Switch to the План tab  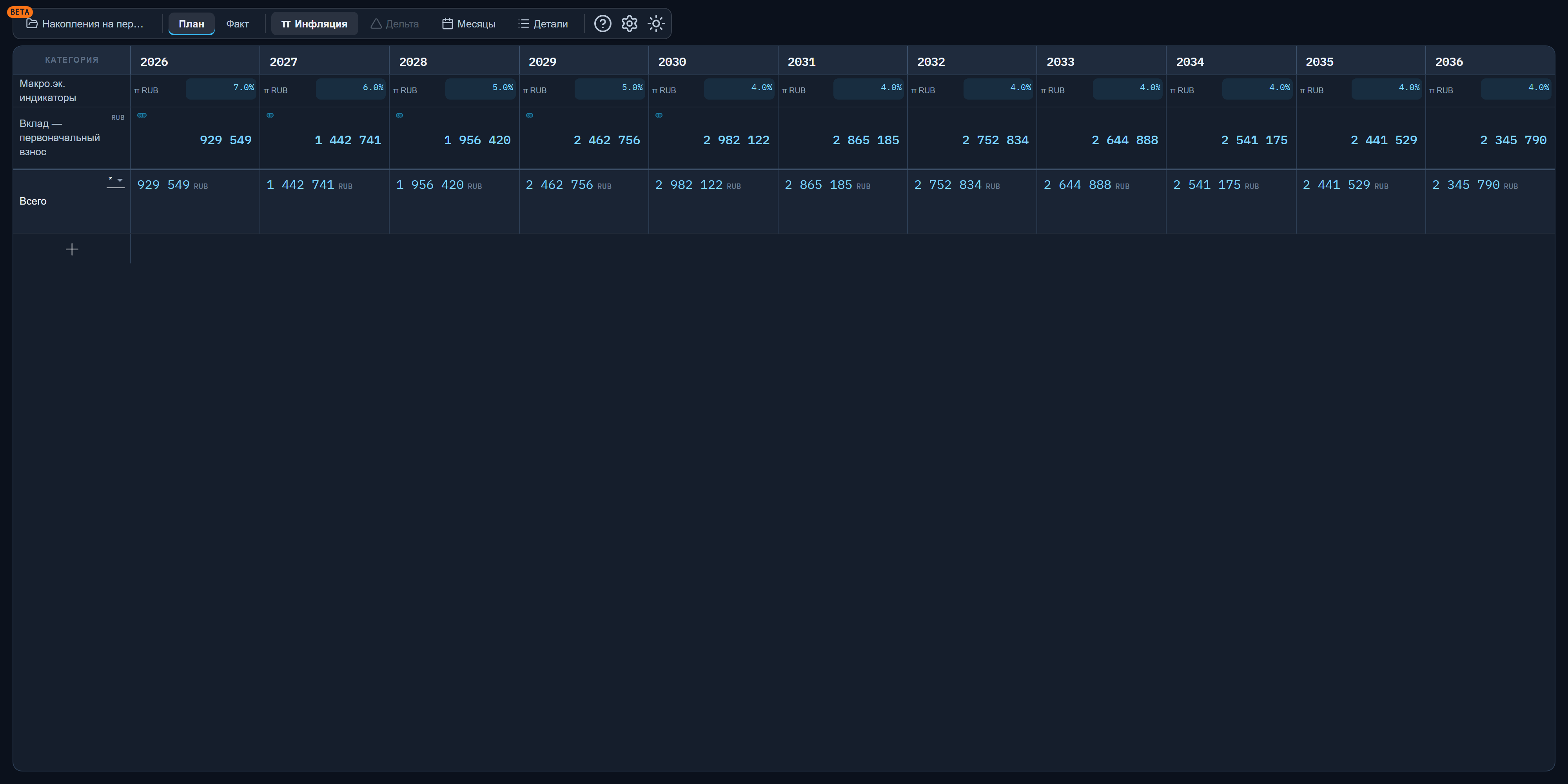pos(191,24)
